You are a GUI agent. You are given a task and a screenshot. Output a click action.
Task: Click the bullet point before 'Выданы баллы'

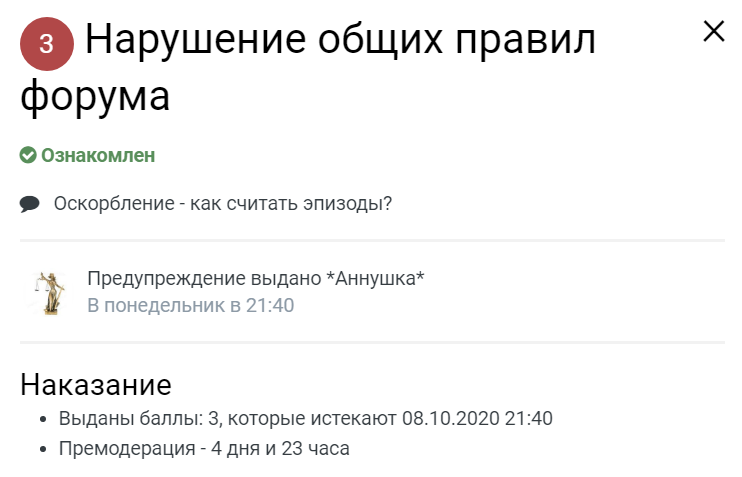[44, 419]
